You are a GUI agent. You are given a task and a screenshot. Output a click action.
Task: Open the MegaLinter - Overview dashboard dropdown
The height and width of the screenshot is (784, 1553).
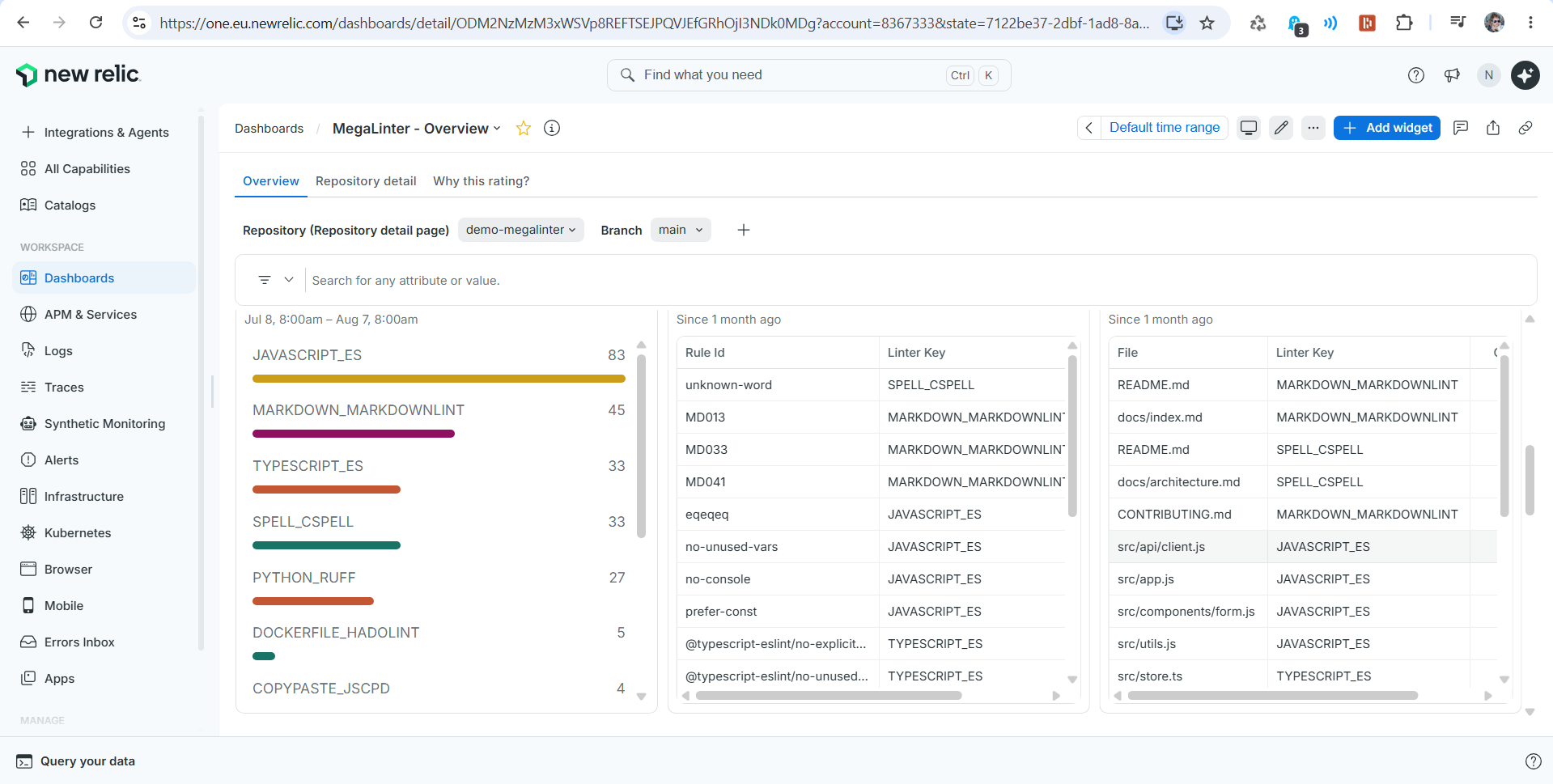click(x=417, y=129)
